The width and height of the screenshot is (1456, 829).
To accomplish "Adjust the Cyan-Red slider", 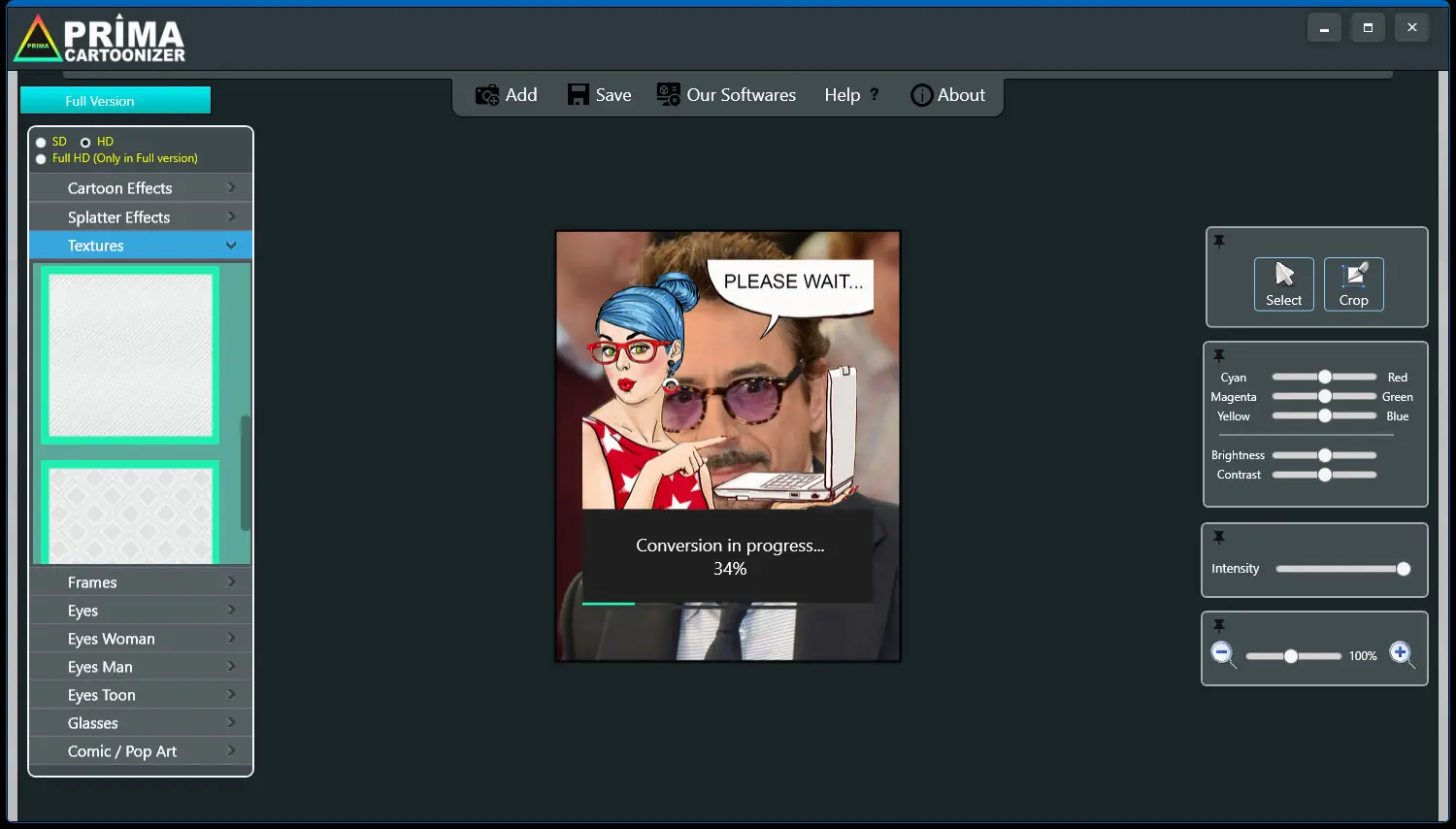I will click(1324, 377).
